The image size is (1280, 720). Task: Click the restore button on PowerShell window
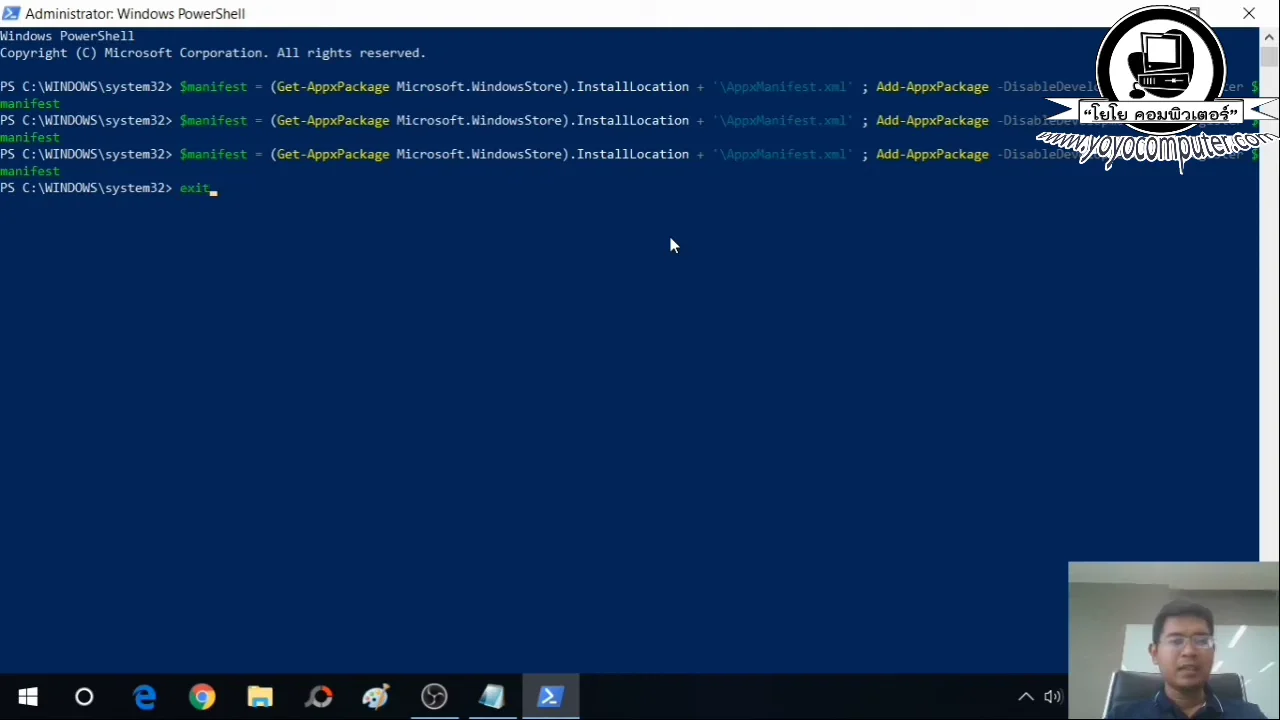pos(1194,13)
